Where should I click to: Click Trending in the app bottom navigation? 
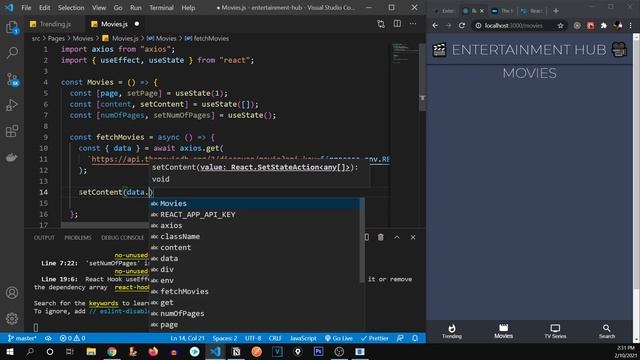452,331
